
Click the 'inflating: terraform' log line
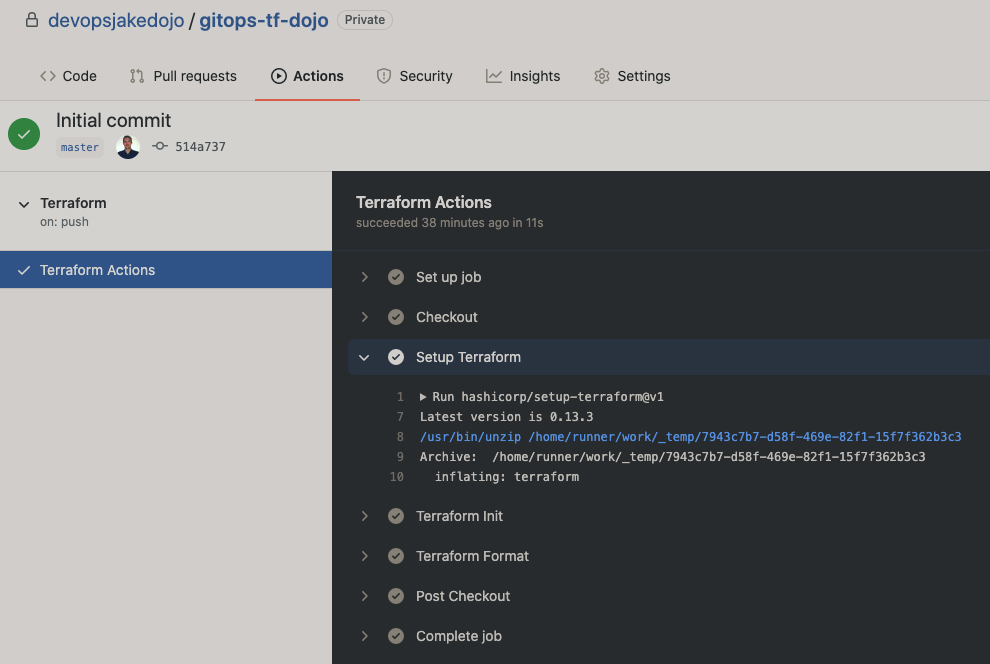(507, 477)
